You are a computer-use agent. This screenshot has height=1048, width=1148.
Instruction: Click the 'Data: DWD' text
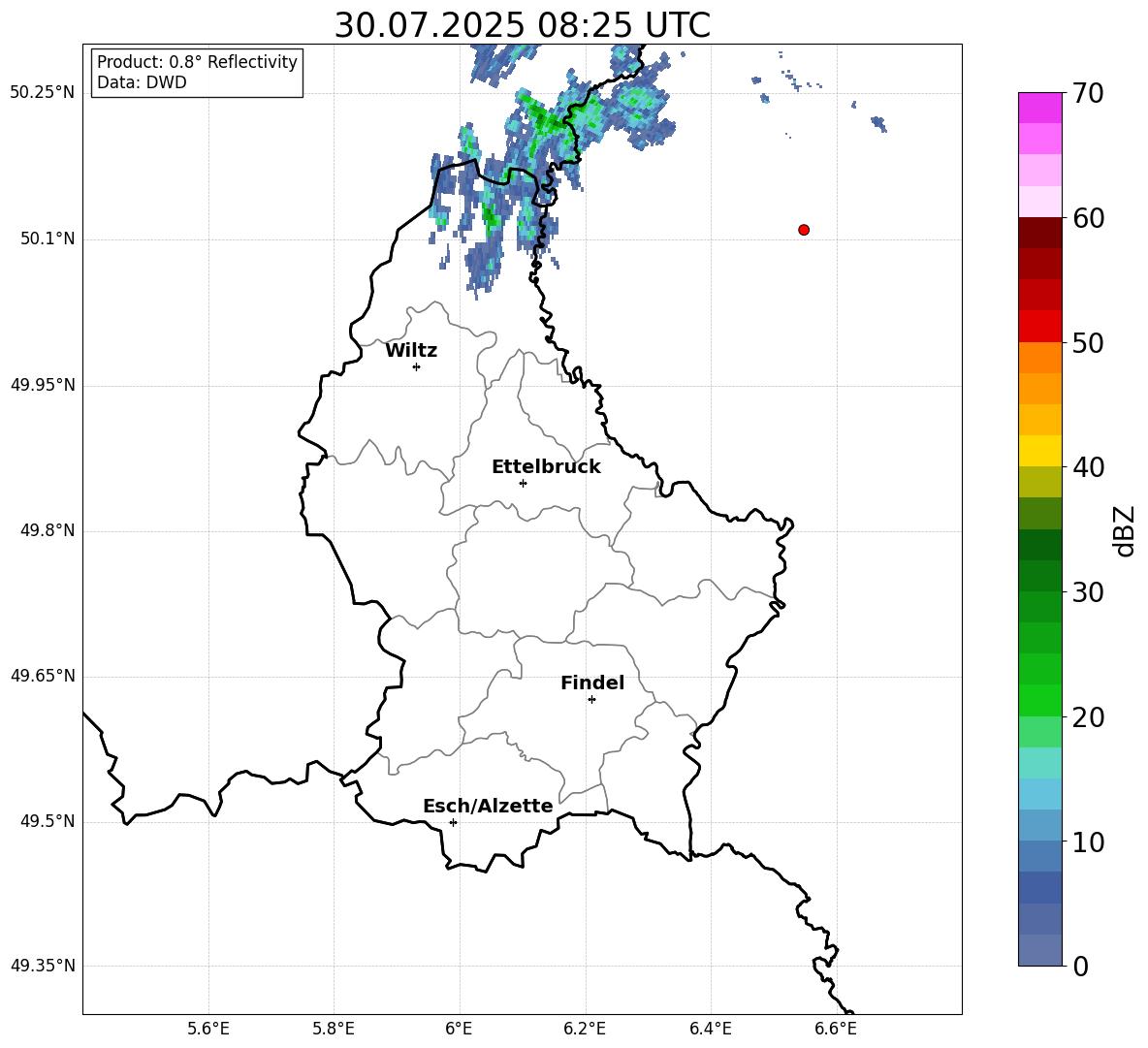[x=142, y=82]
